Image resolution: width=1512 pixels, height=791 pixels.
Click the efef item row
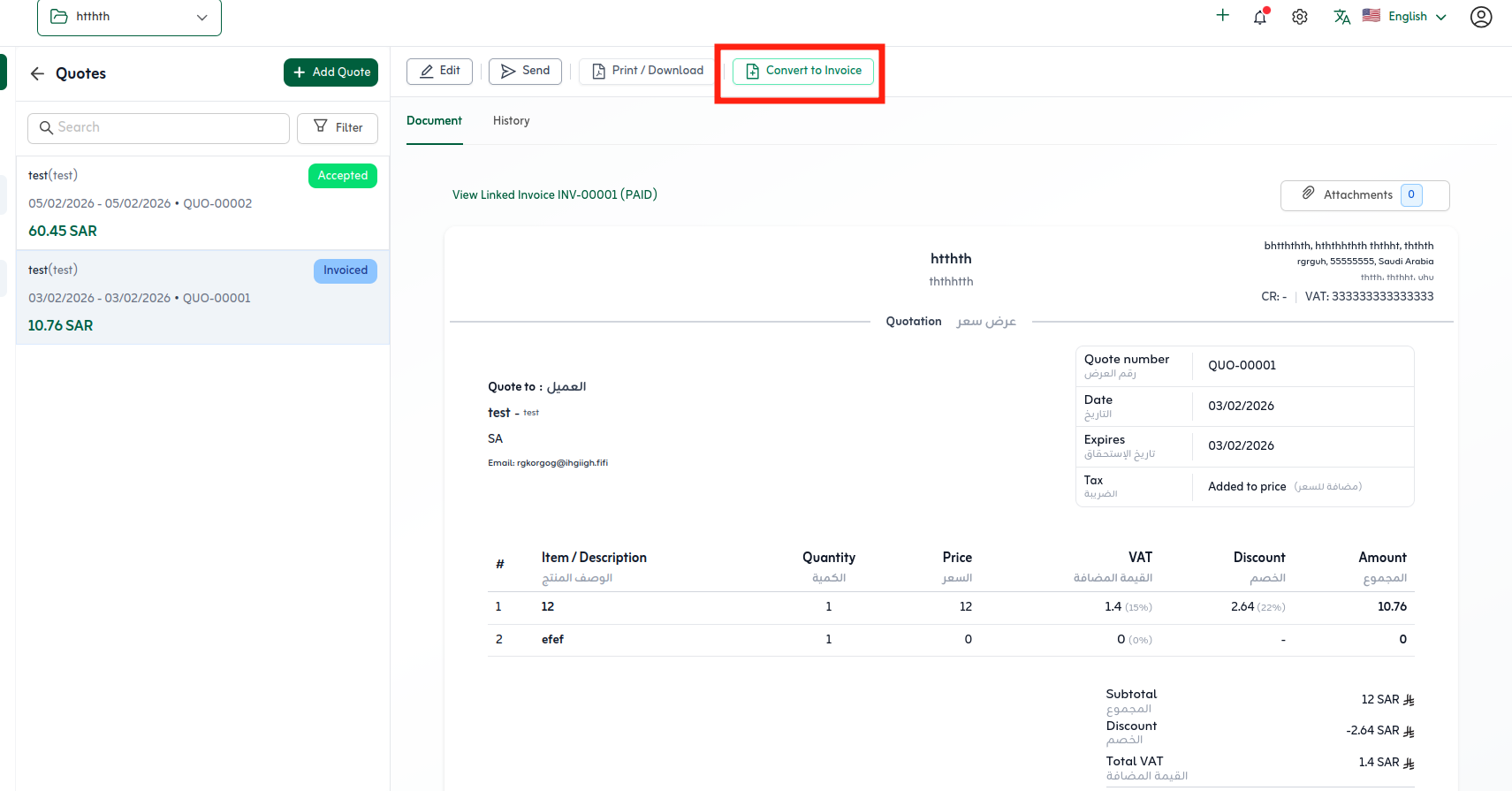point(951,639)
